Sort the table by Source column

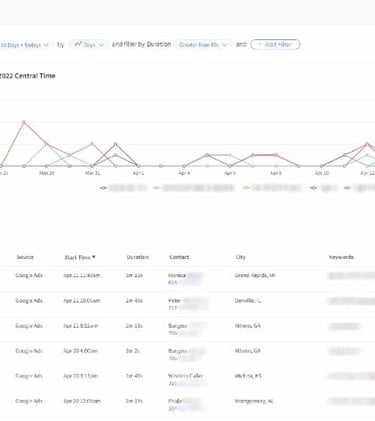pos(25,257)
